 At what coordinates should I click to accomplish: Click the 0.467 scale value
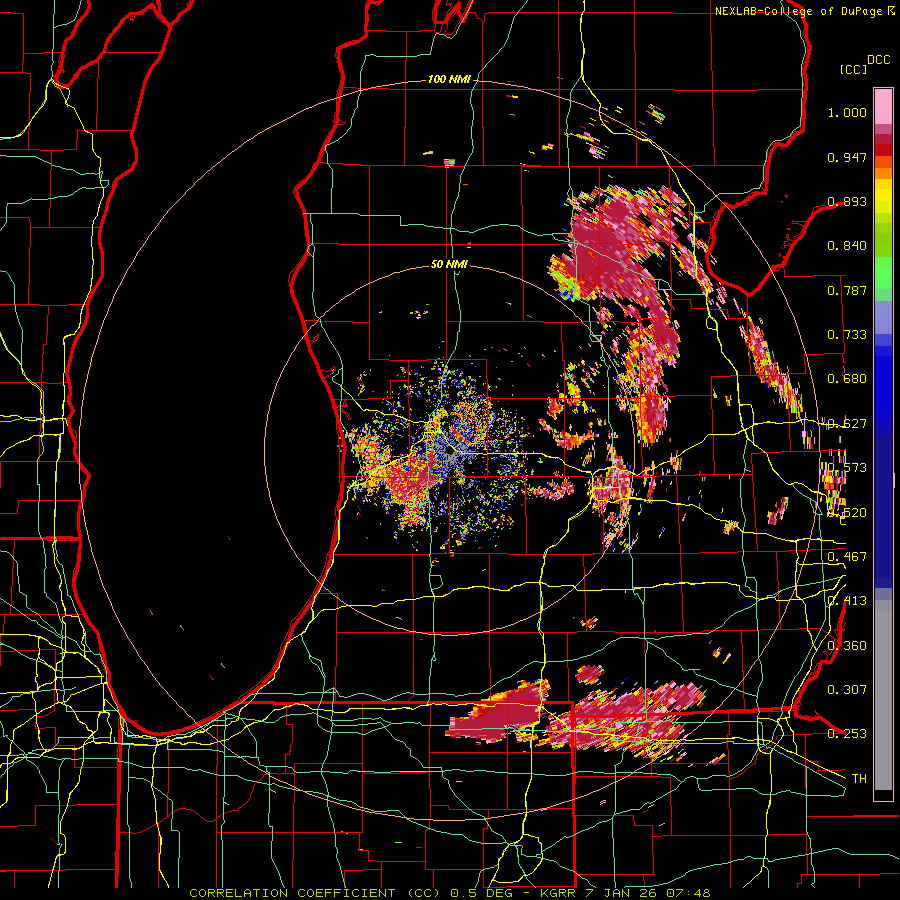pyautogui.click(x=847, y=556)
